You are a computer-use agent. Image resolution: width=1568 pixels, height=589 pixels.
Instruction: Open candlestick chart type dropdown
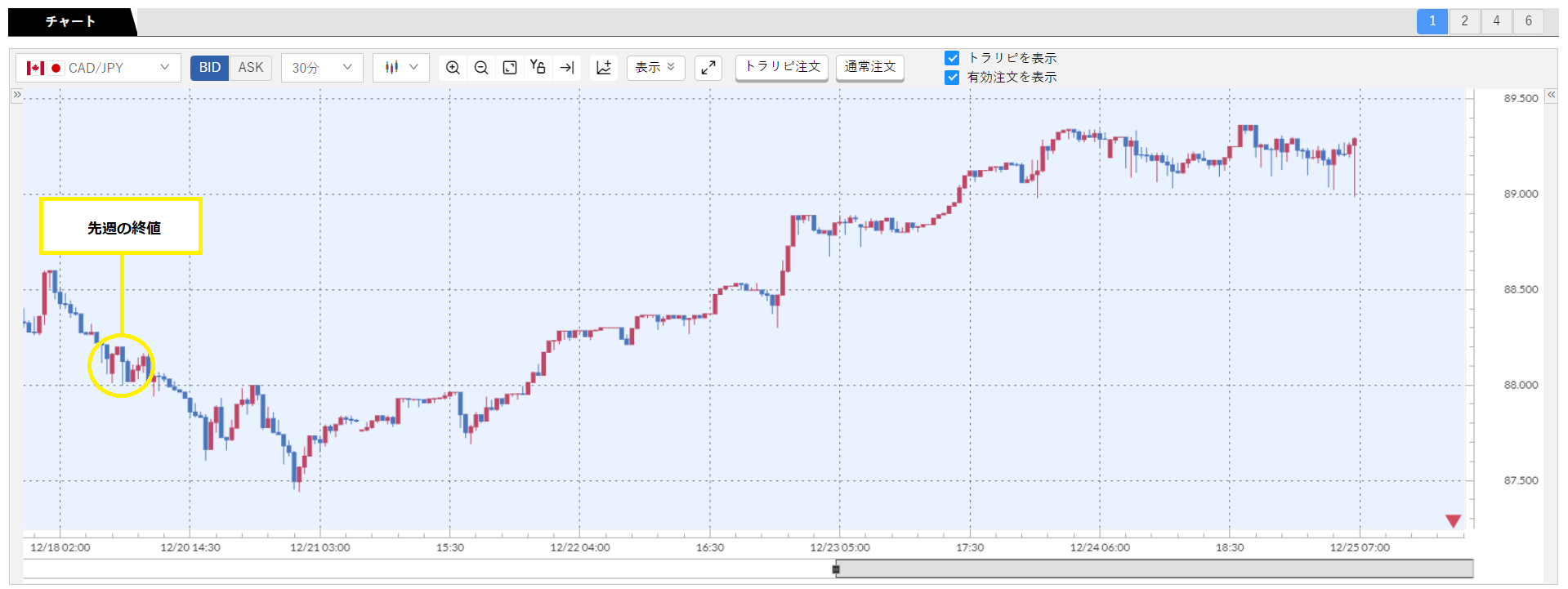[x=401, y=68]
